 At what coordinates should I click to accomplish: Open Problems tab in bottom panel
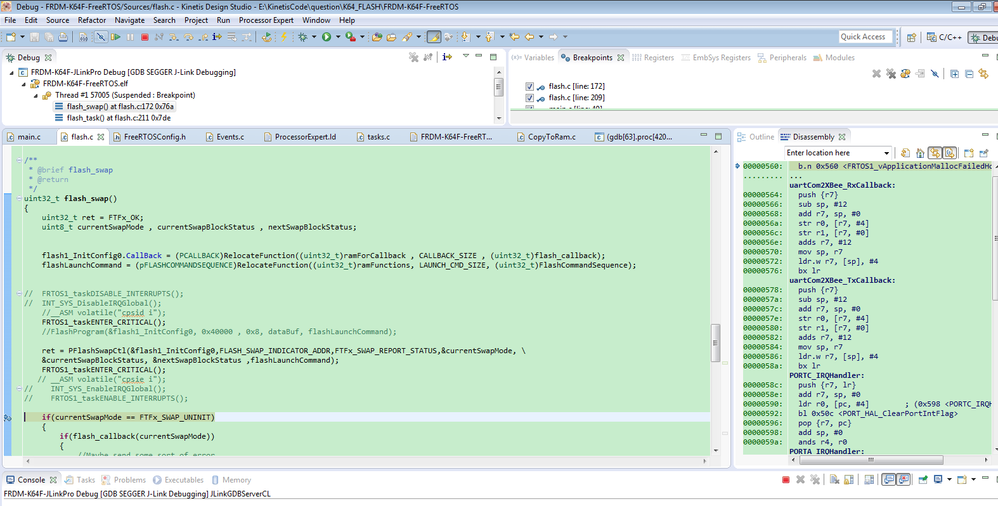123,480
